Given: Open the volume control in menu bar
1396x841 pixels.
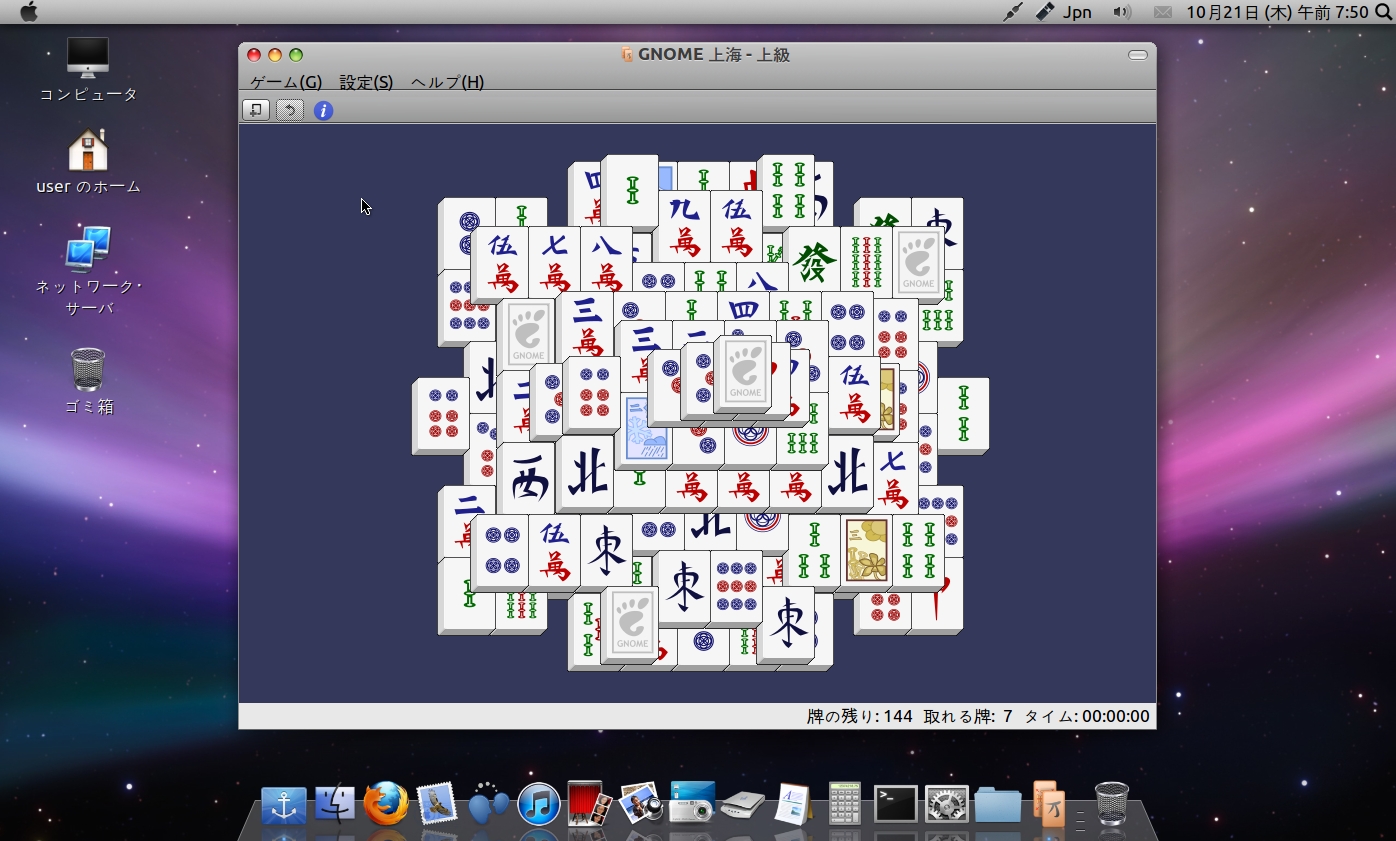Looking at the screenshot, I should click(x=1122, y=12).
